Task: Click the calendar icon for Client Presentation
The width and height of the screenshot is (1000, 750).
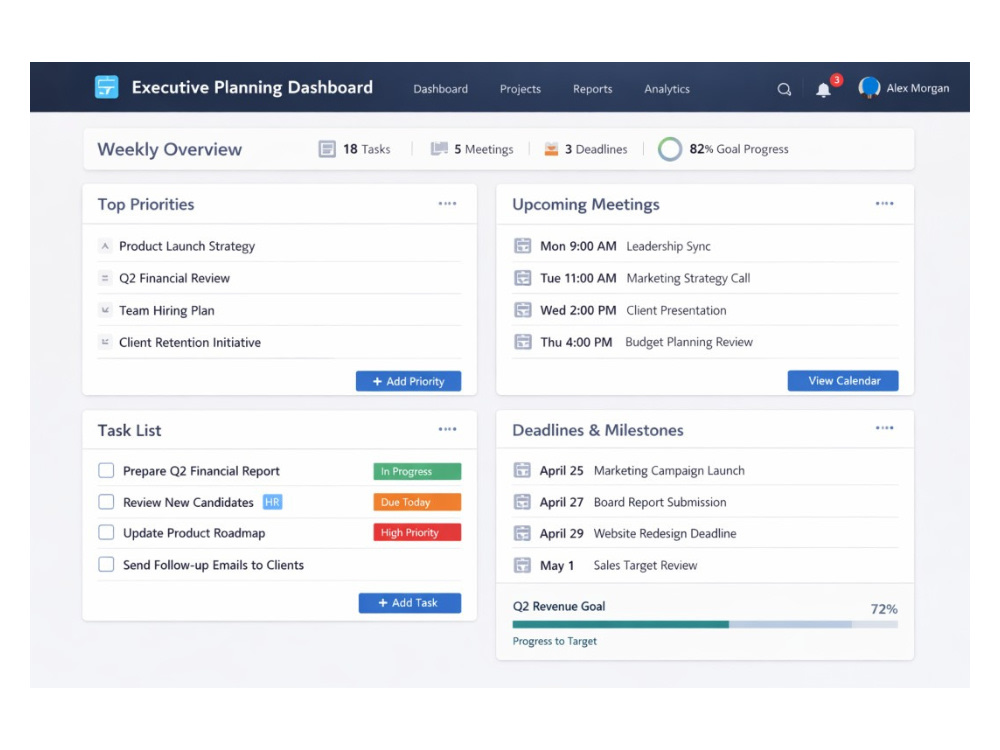Action: (x=522, y=310)
